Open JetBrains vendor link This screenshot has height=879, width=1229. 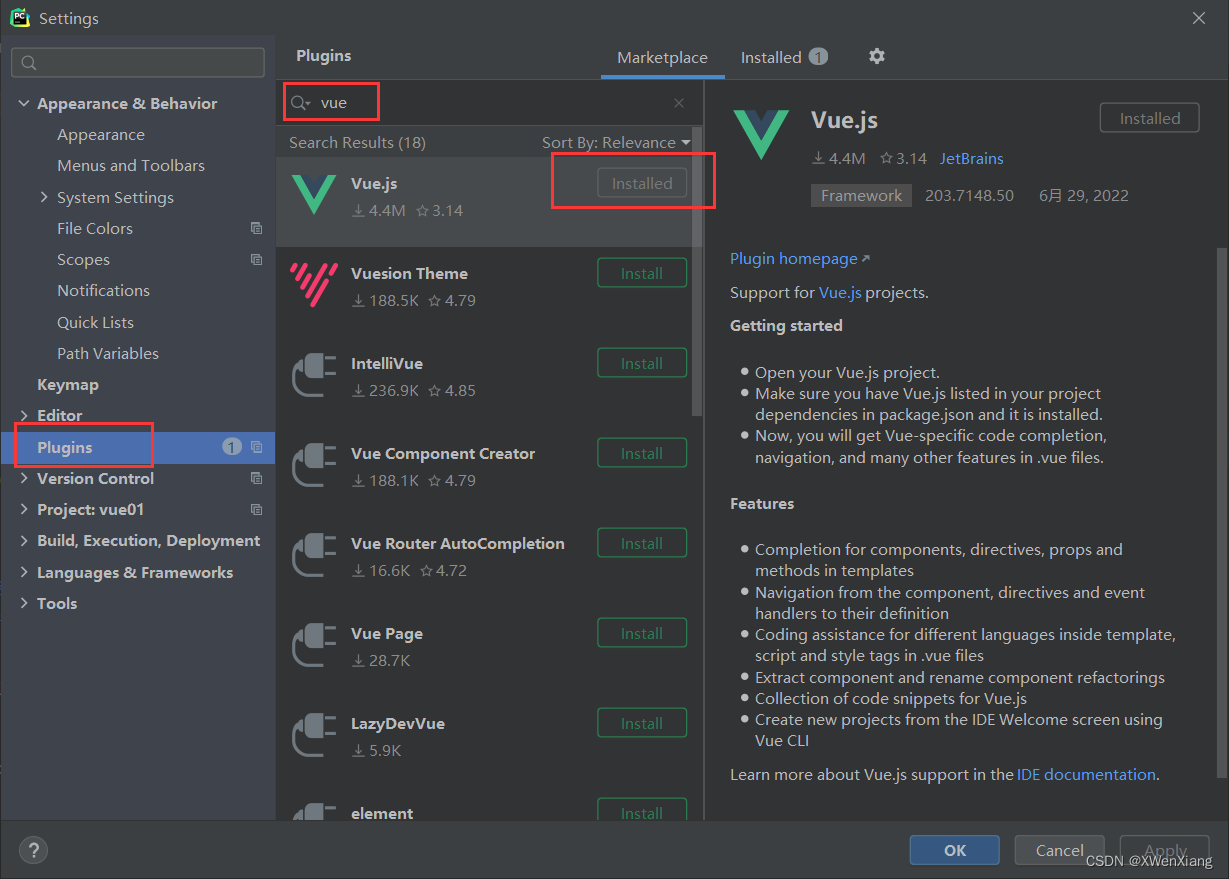tap(971, 158)
